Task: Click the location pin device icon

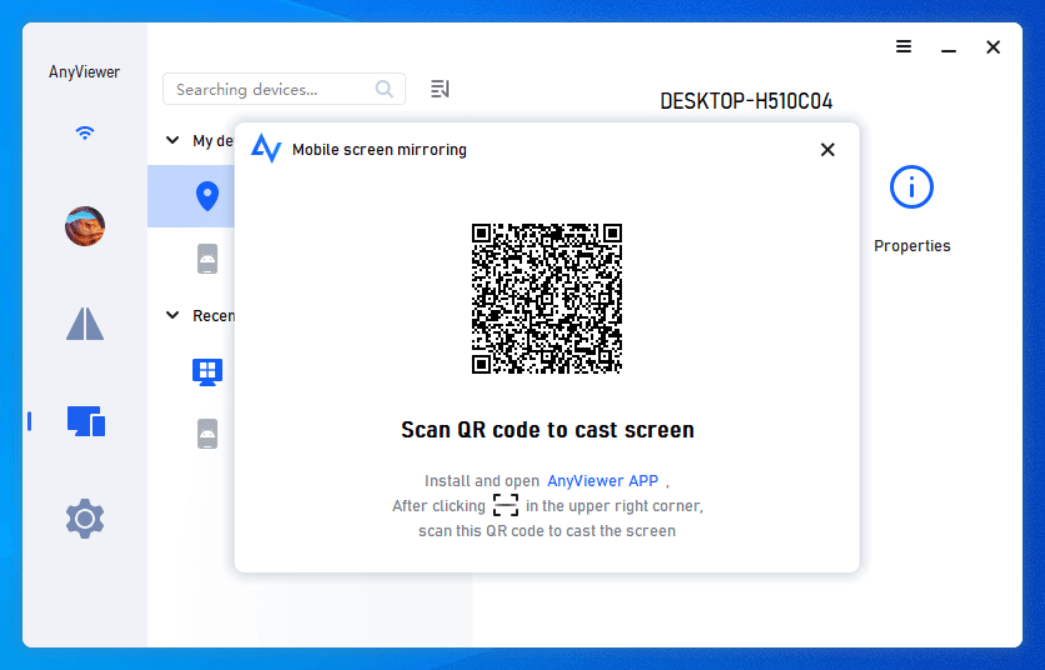Action: [x=206, y=196]
